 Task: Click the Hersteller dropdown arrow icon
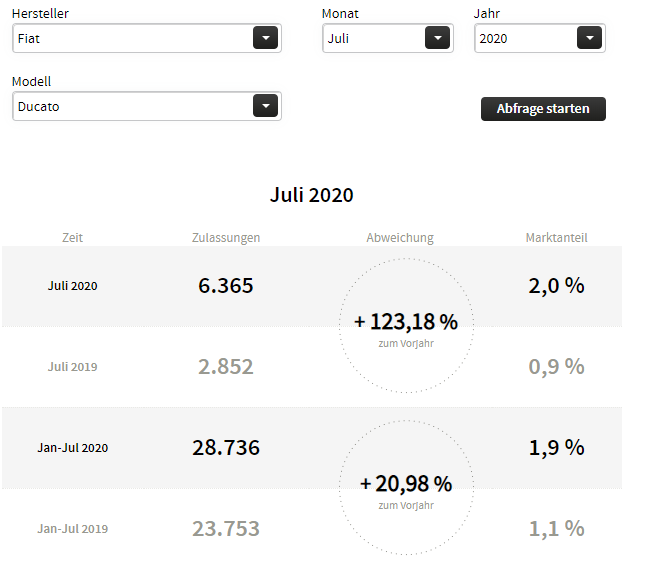(265, 38)
